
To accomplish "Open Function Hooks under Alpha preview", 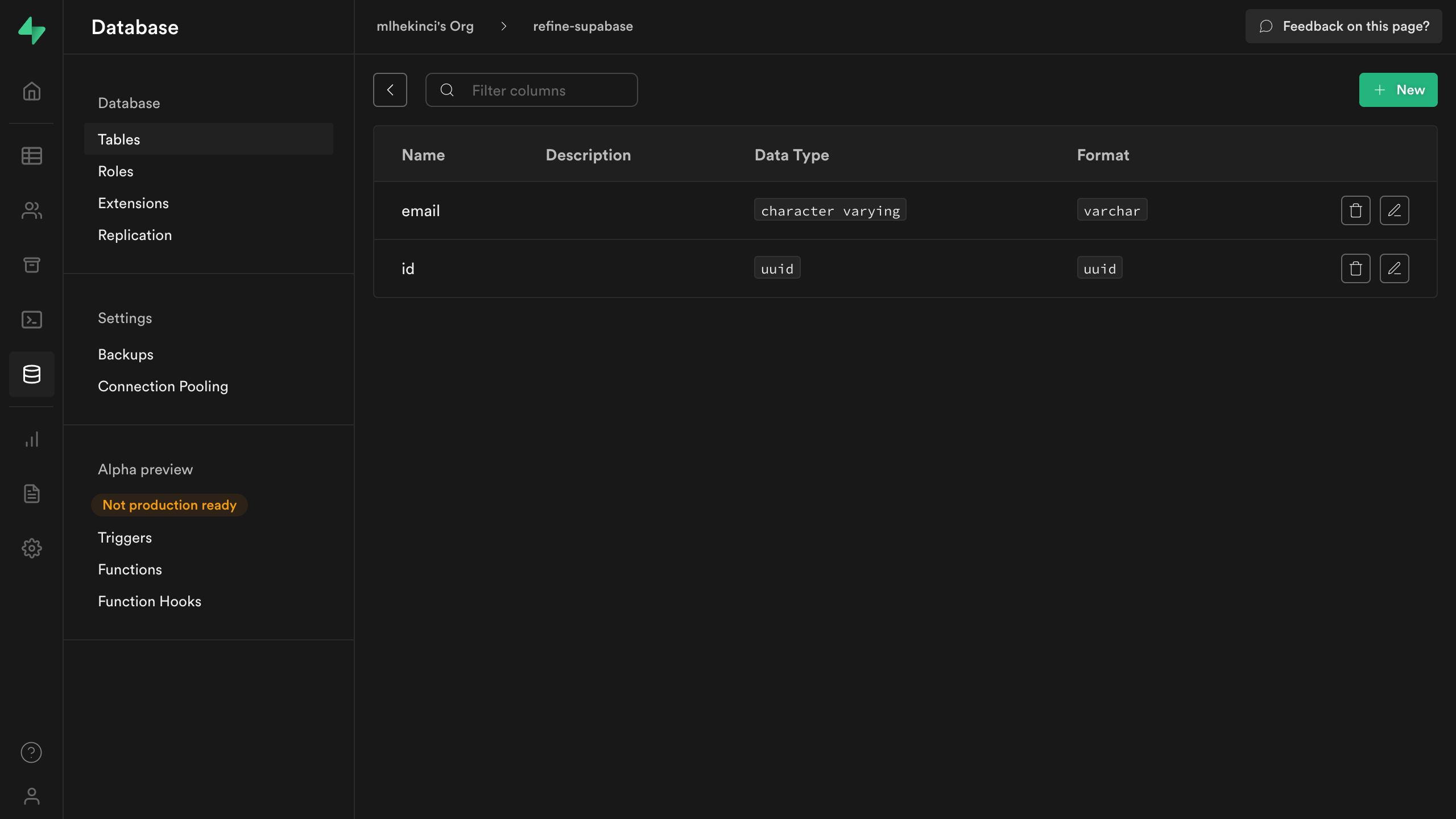I will tap(150, 601).
